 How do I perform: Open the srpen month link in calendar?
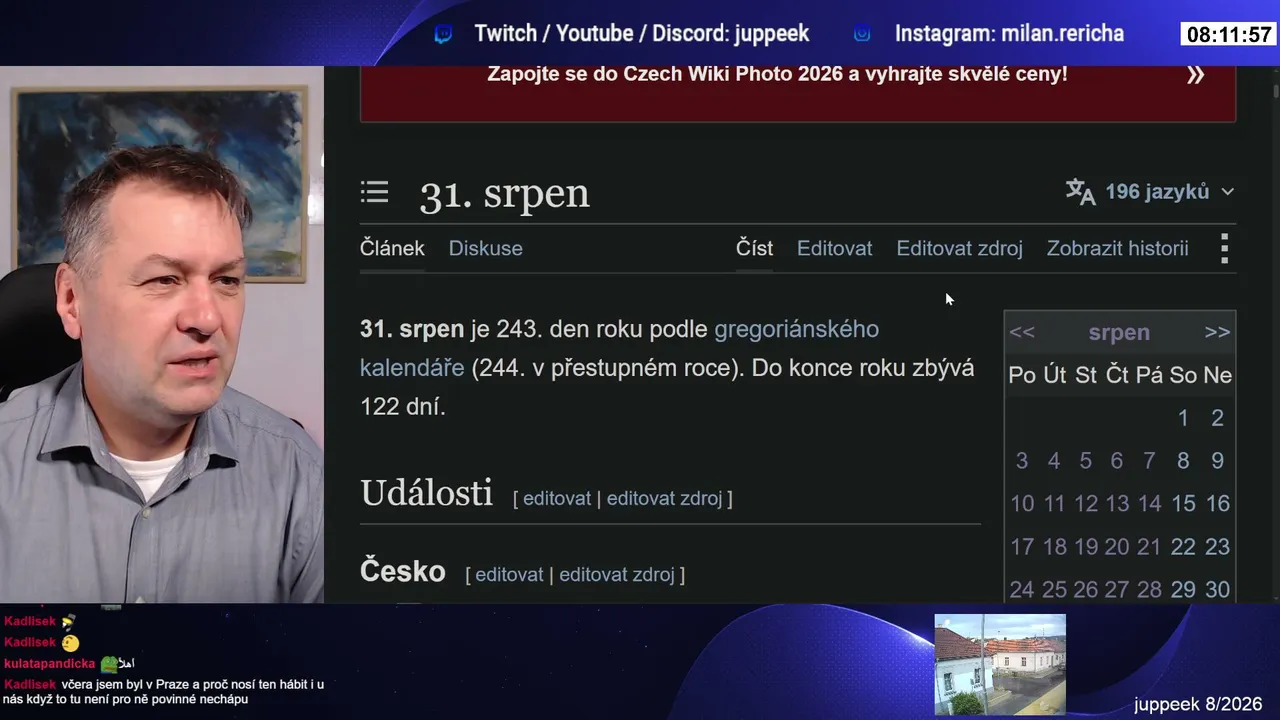coord(1119,333)
